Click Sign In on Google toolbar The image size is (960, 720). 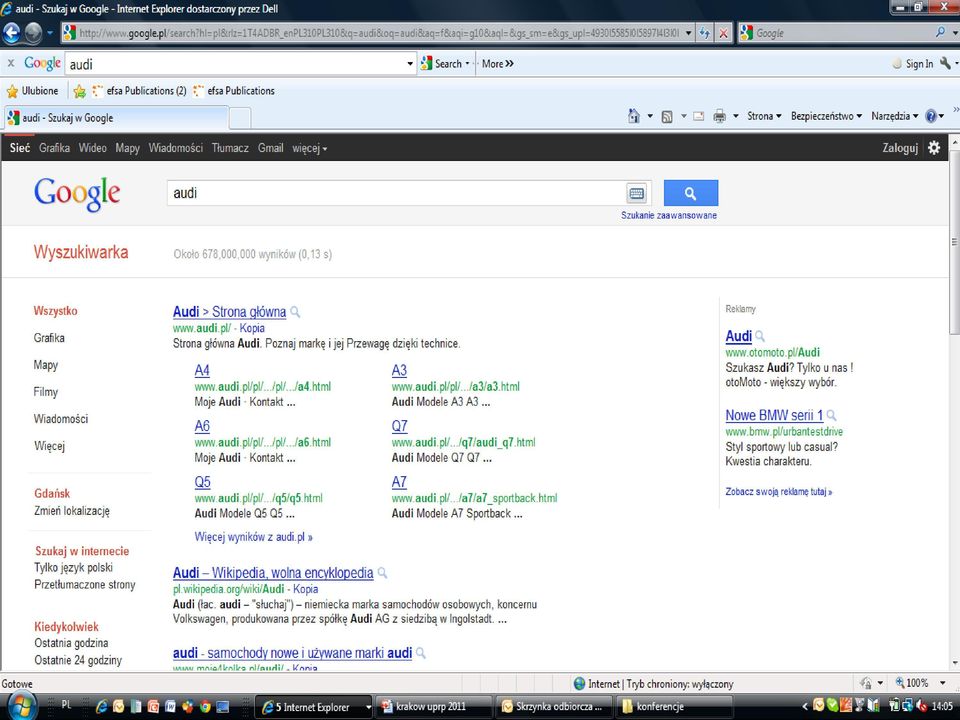click(x=913, y=64)
